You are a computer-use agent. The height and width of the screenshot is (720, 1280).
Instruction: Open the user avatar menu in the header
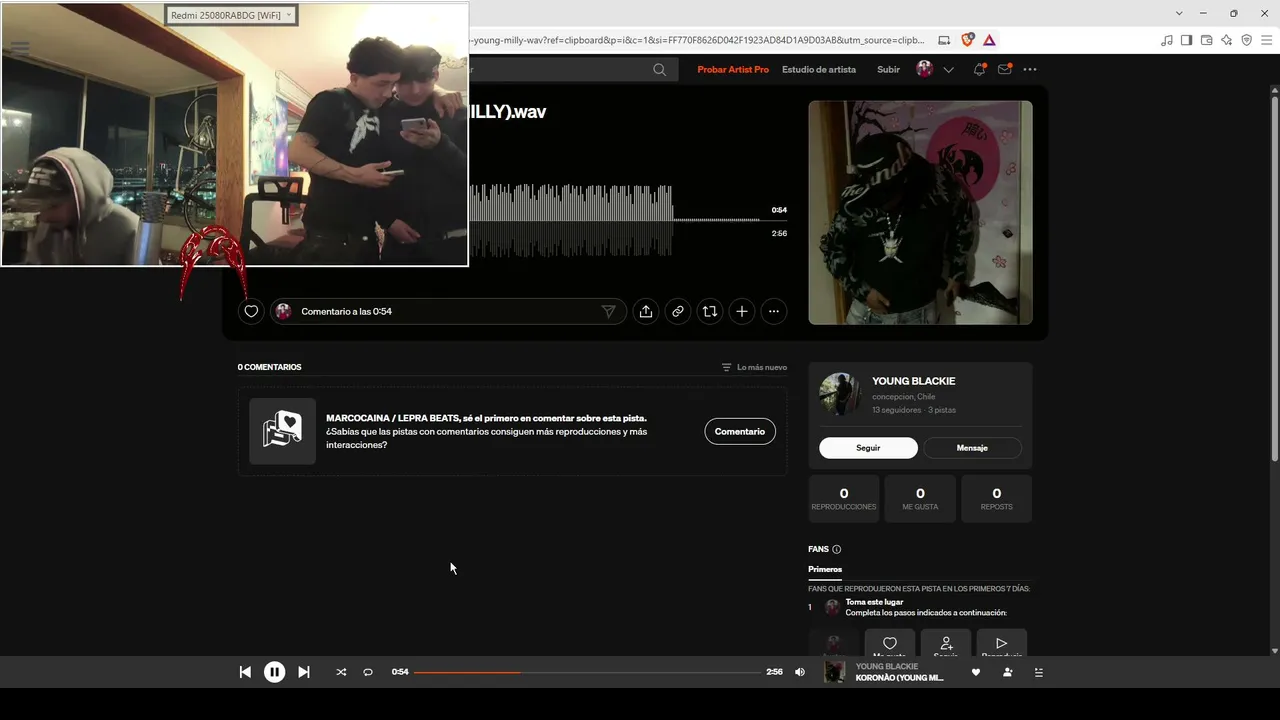coord(925,69)
